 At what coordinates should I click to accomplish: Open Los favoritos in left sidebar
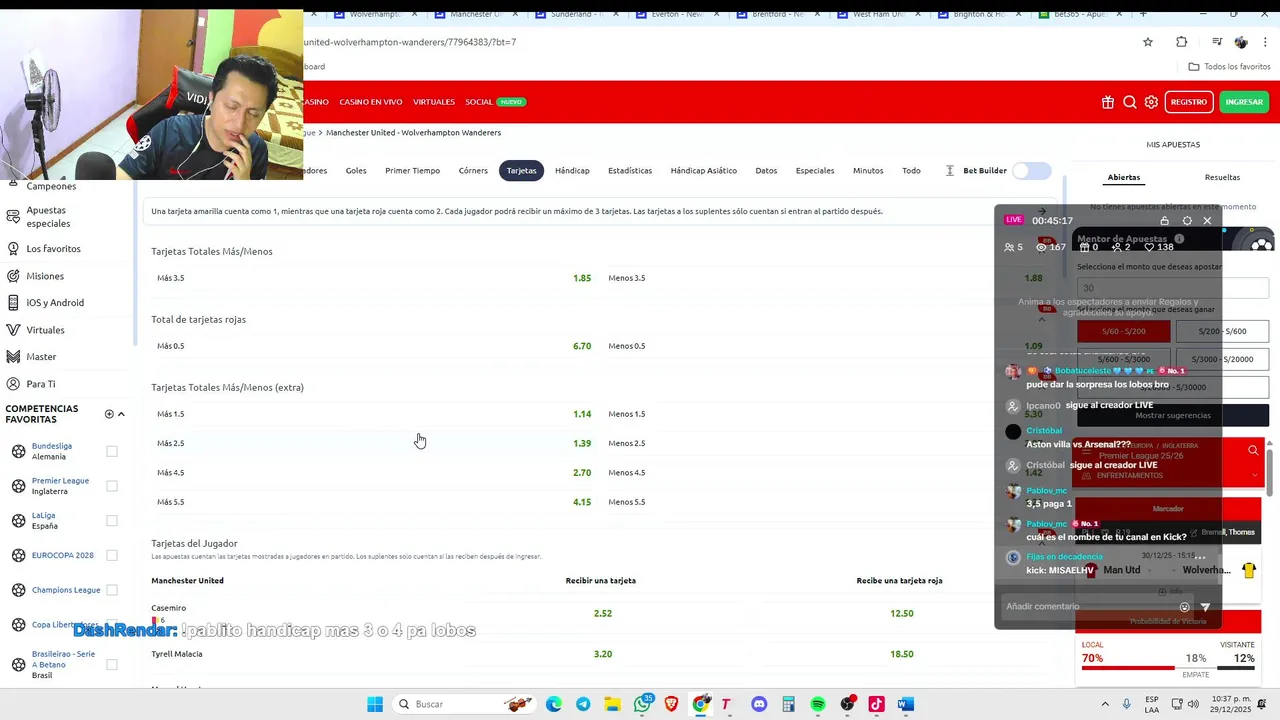53,249
